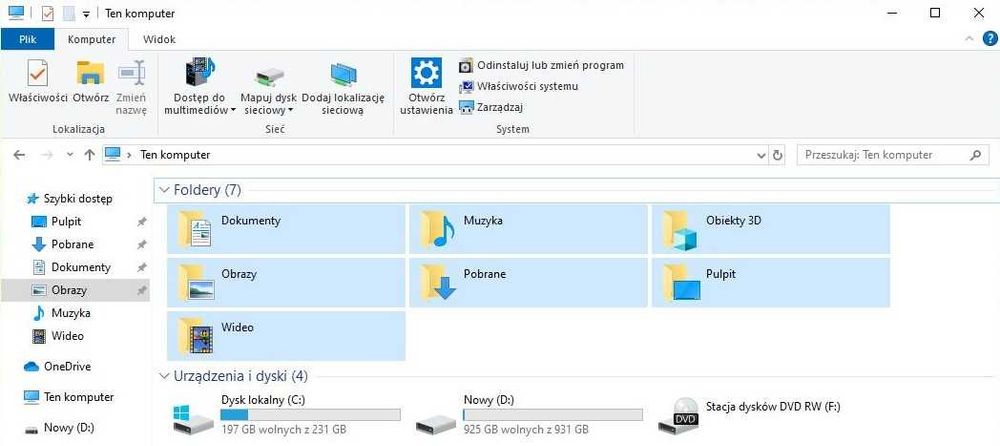Select Szybki dostęp in the sidebar
Image resolution: width=1000 pixels, height=446 pixels.
pos(69,198)
